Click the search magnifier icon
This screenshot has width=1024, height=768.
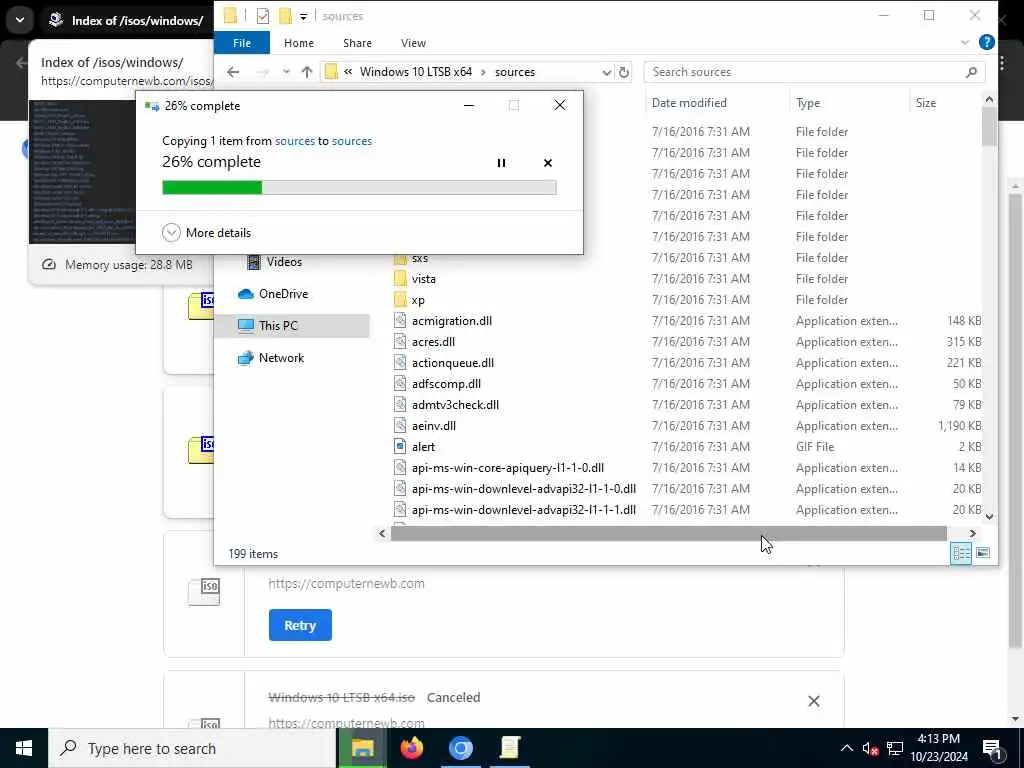(971, 72)
